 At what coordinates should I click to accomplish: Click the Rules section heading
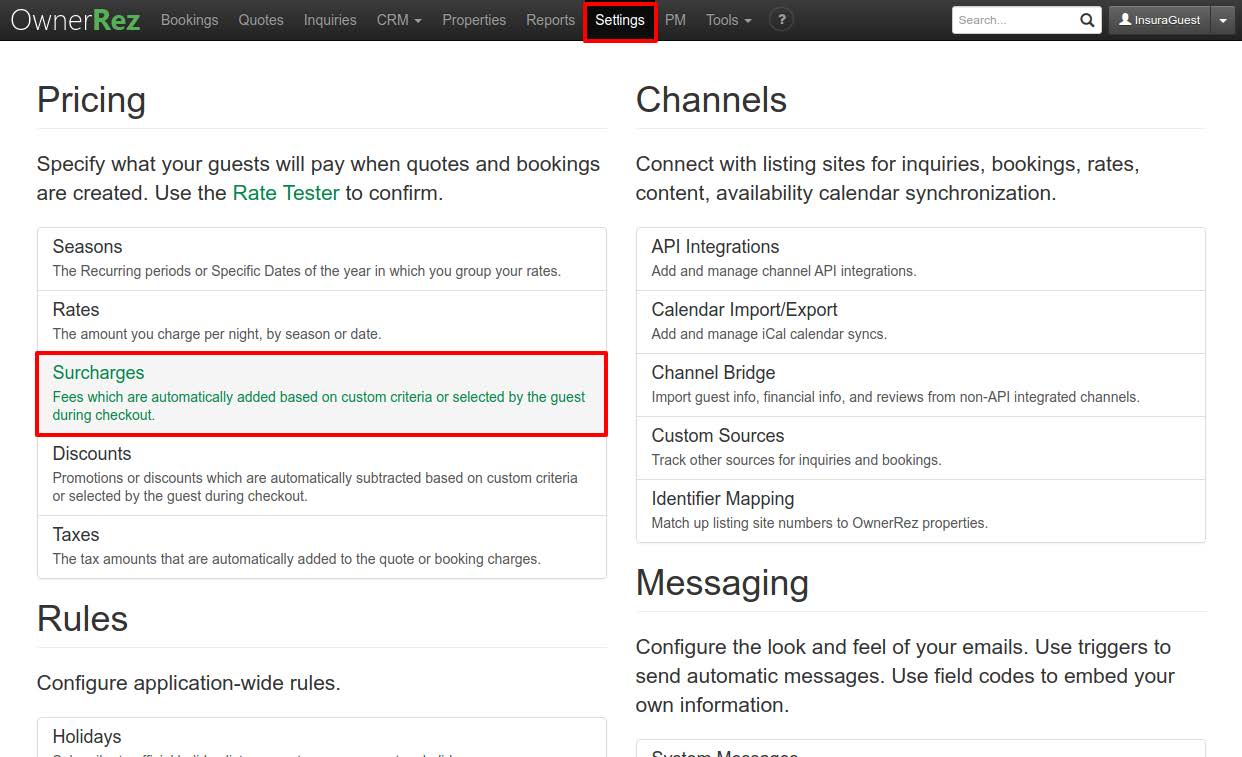click(82, 619)
